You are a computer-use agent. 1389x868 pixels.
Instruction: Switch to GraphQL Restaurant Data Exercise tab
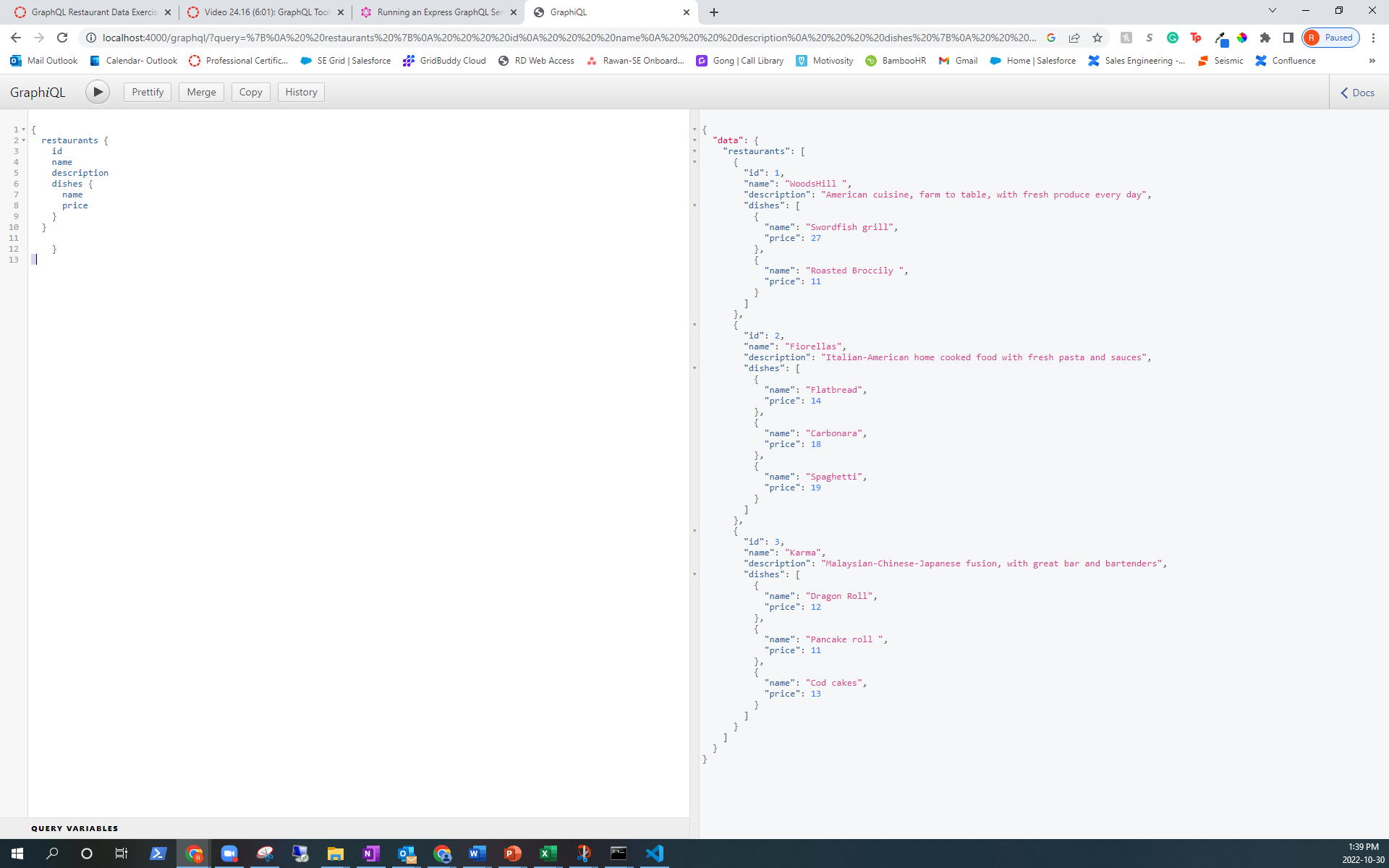pyautogui.click(x=94, y=12)
